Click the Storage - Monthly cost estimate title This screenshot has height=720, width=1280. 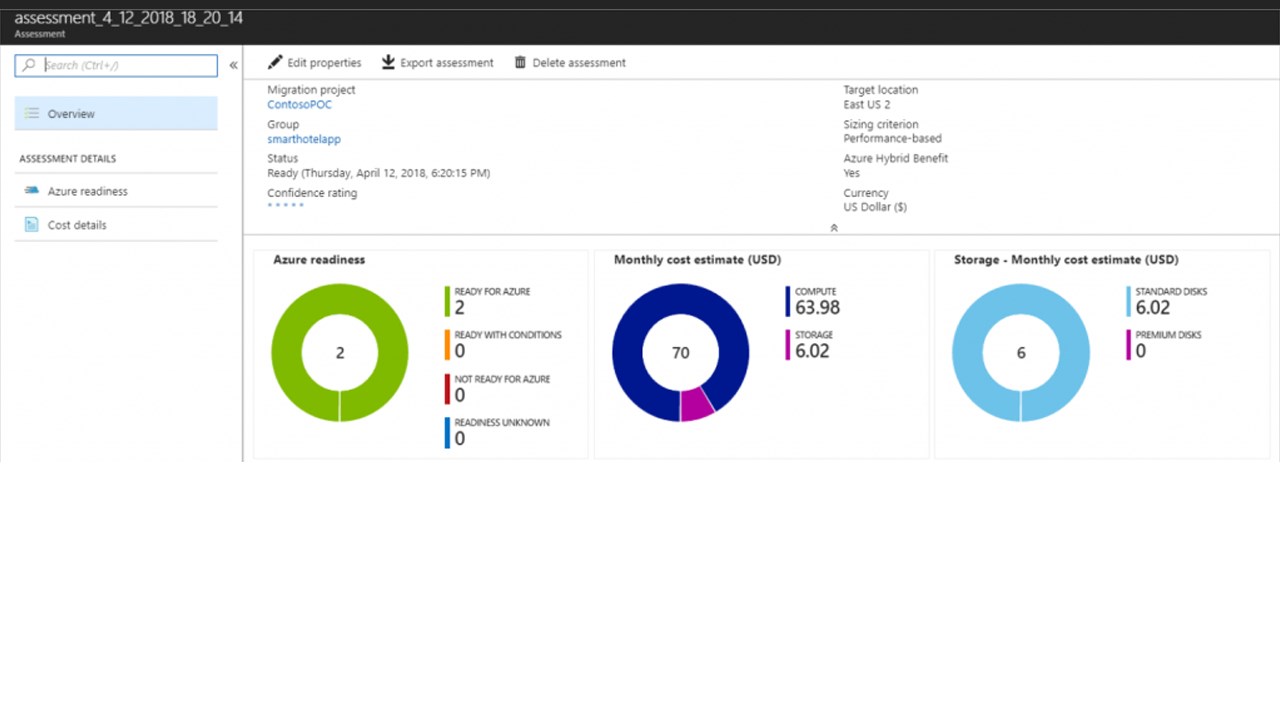coord(1066,259)
